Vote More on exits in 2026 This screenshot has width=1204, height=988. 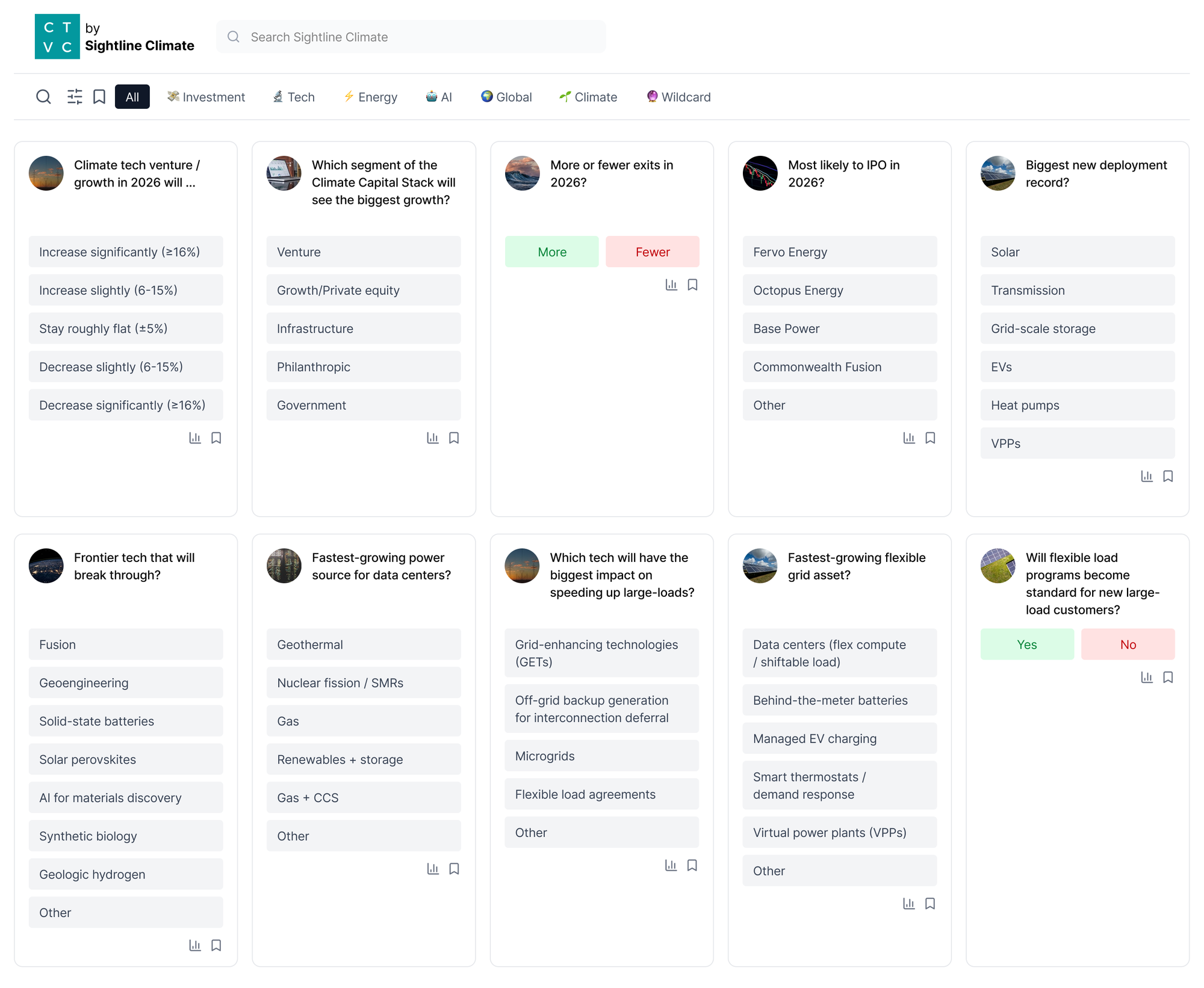551,252
